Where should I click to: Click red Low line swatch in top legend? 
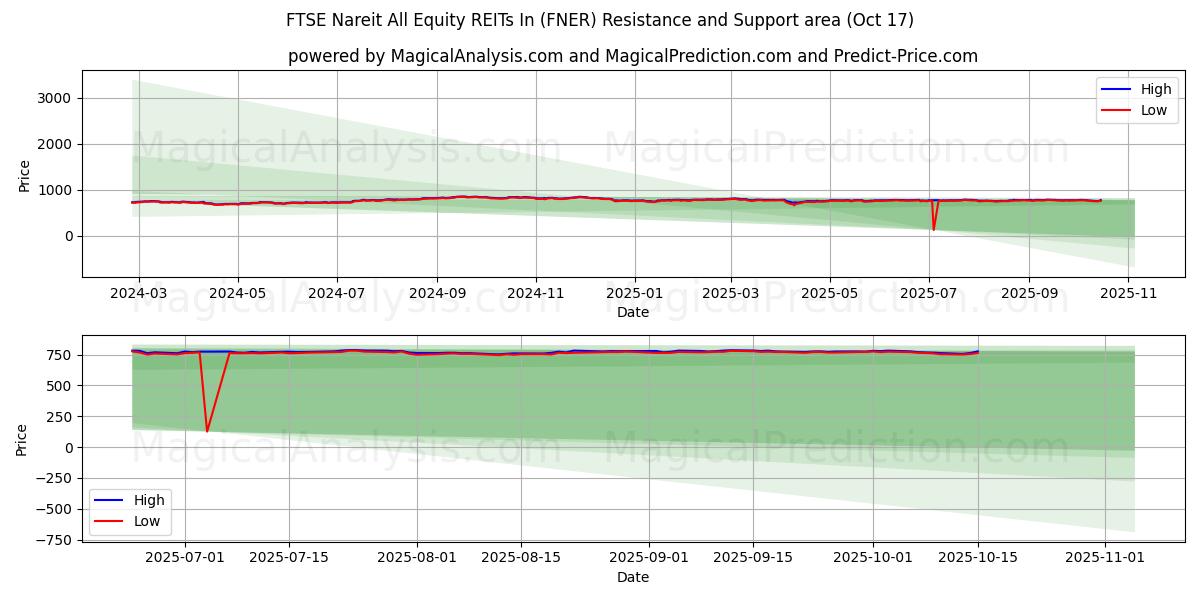coord(1117,110)
